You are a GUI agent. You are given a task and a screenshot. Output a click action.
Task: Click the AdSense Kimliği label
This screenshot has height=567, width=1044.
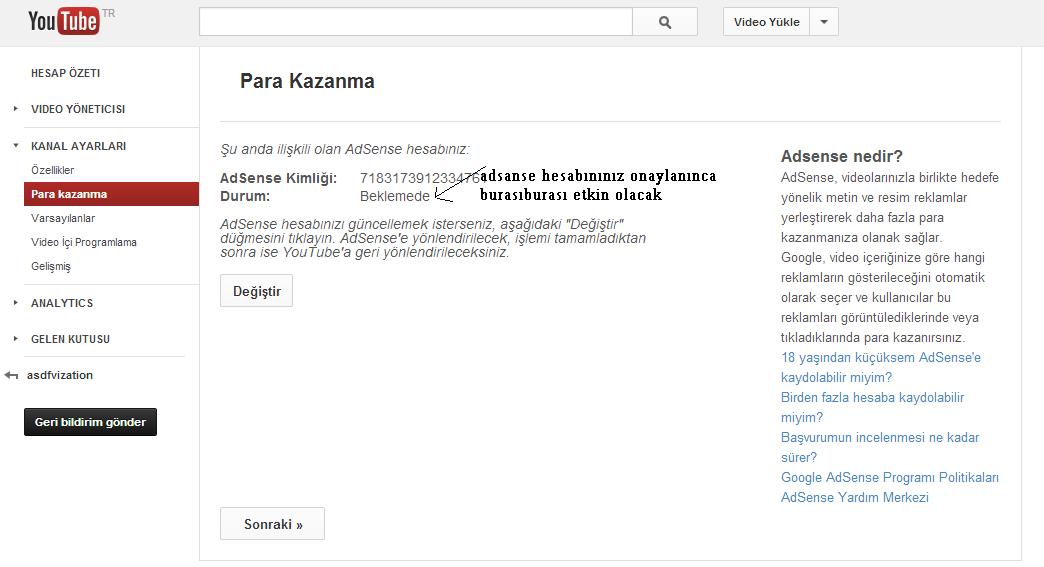coord(278,178)
